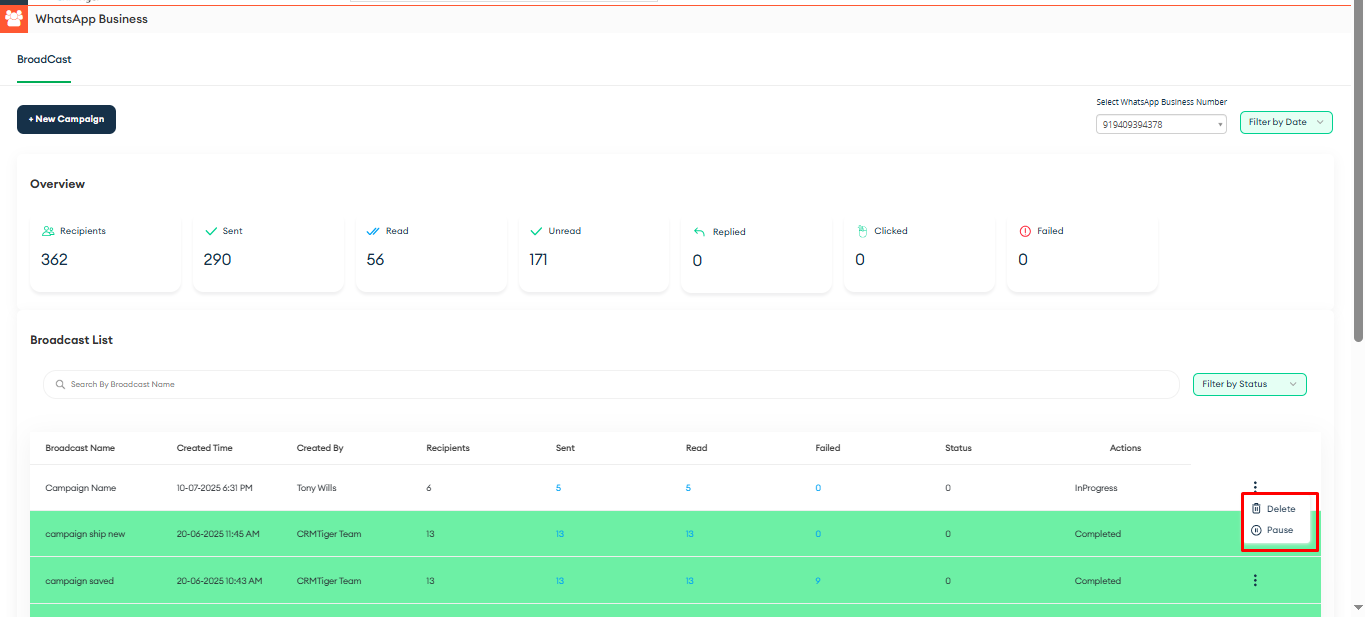Image resolution: width=1365 pixels, height=617 pixels.
Task: Click the Status column header
Action: click(958, 448)
